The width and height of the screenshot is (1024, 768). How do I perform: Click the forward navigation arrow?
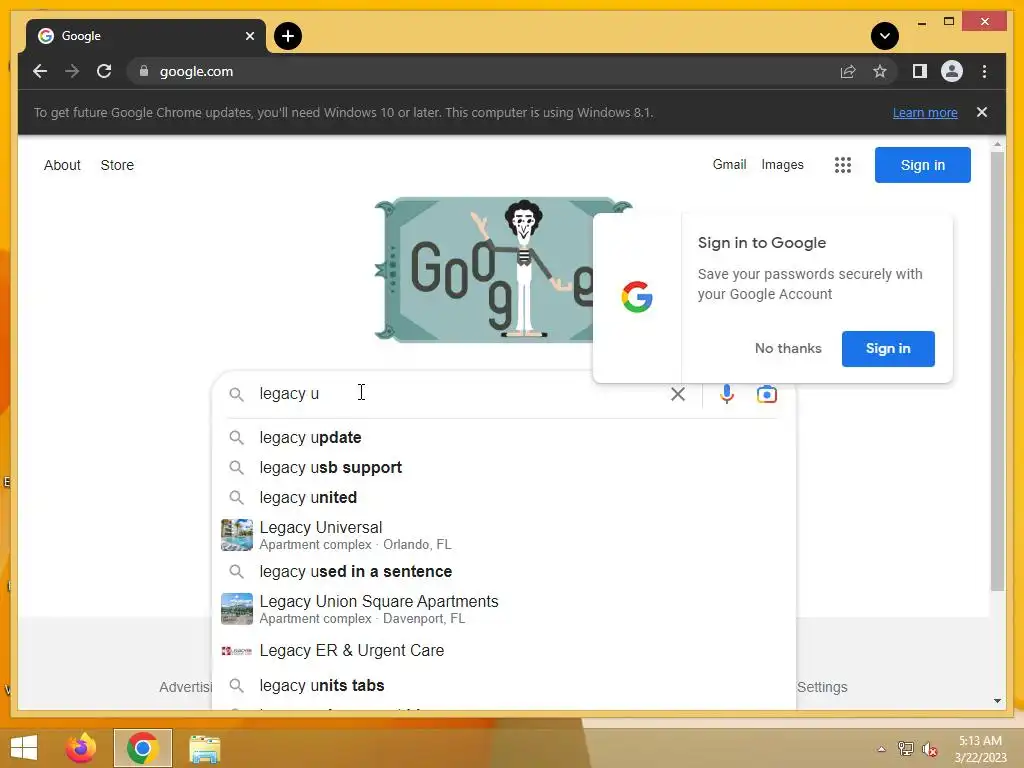[72, 71]
